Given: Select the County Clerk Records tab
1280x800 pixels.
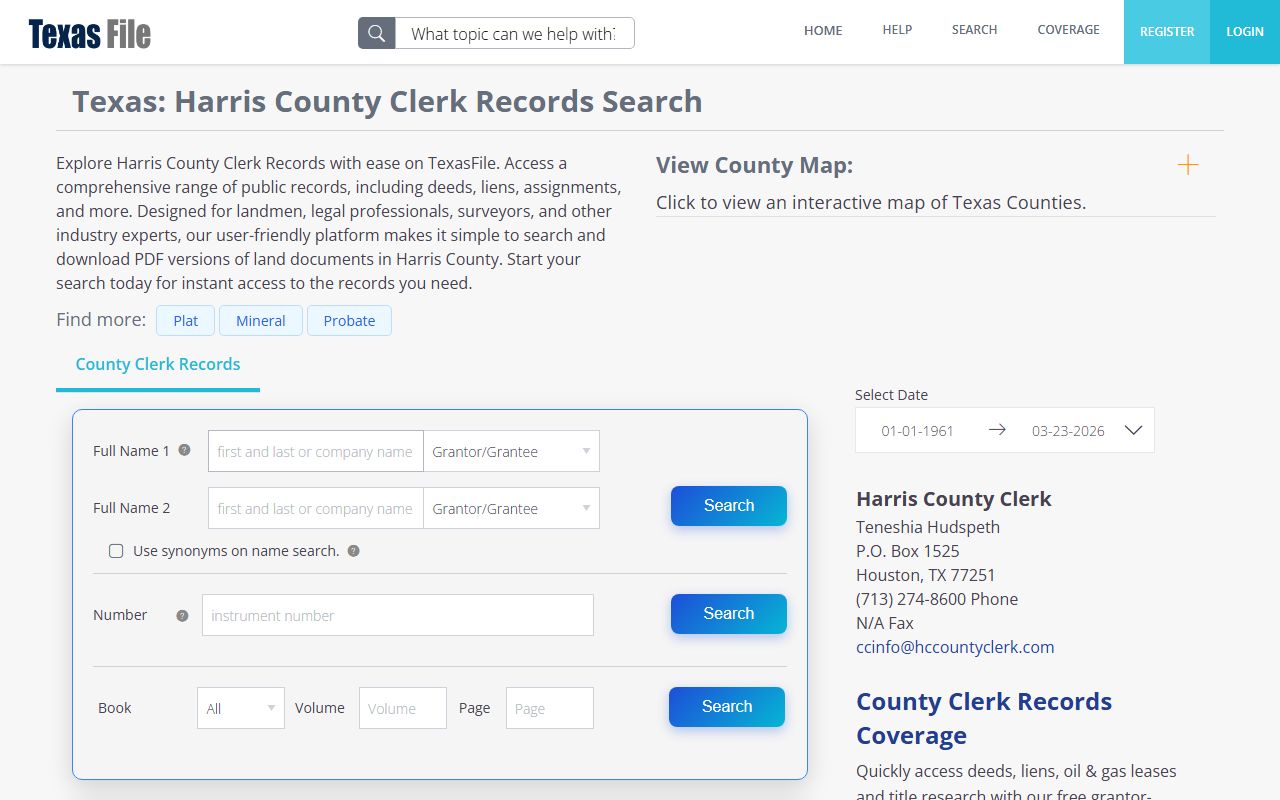Looking at the screenshot, I should (x=158, y=365).
